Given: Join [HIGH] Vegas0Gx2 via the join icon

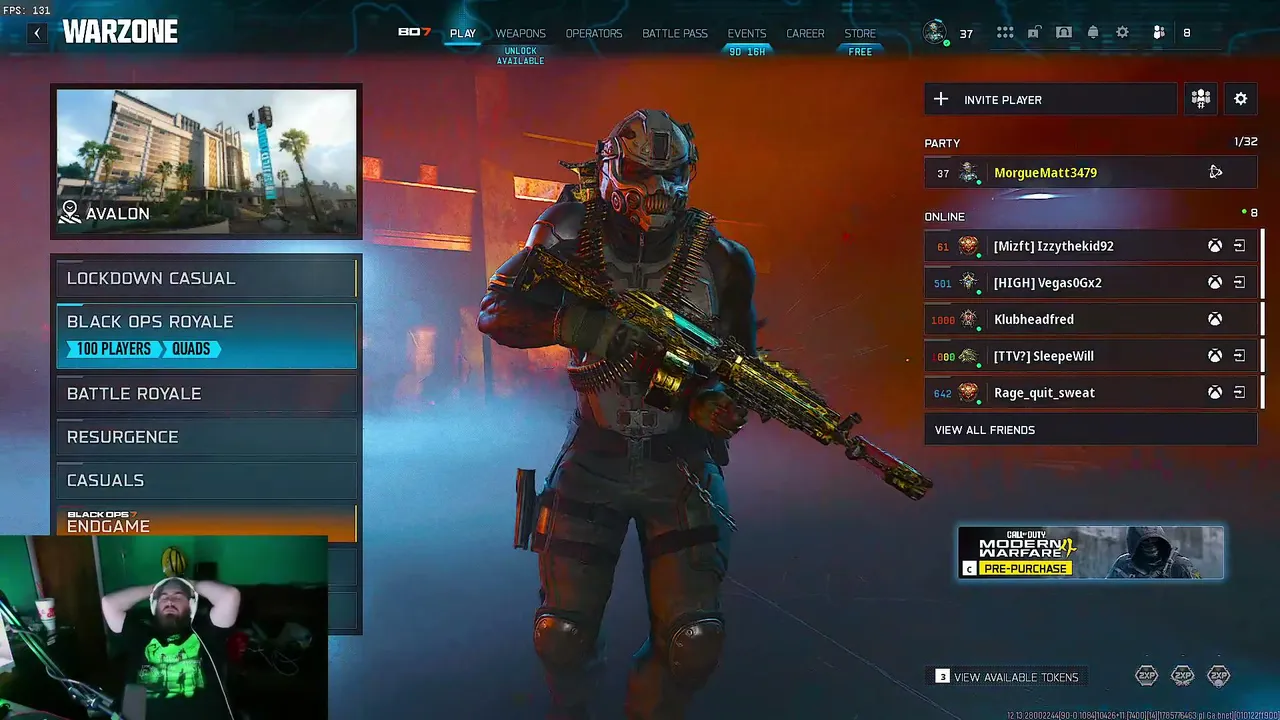Looking at the screenshot, I should tap(1239, 283).
